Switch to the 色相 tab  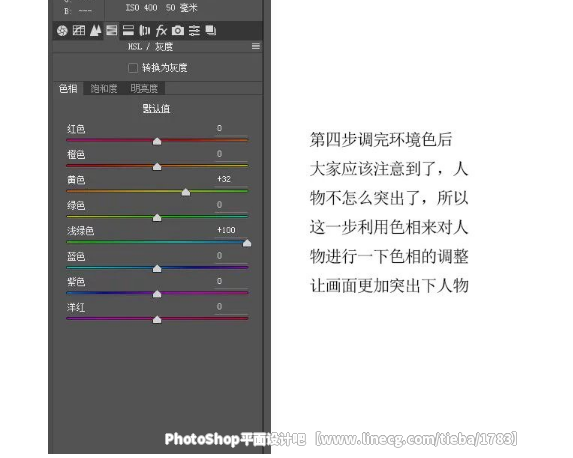[68, 88]
